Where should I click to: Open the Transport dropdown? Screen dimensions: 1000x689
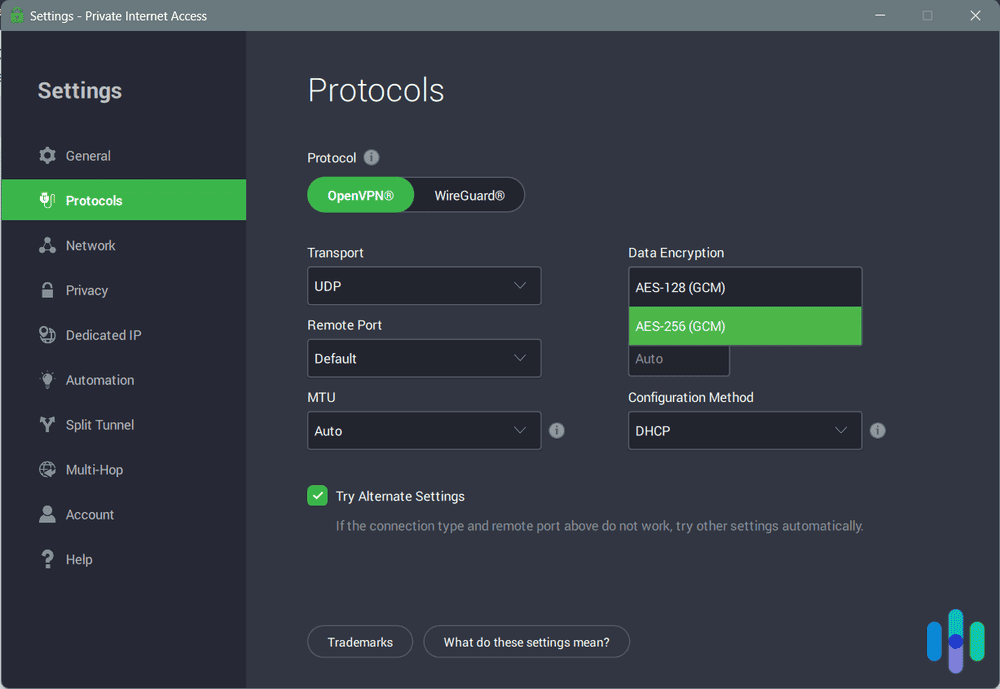click(423, 285)
